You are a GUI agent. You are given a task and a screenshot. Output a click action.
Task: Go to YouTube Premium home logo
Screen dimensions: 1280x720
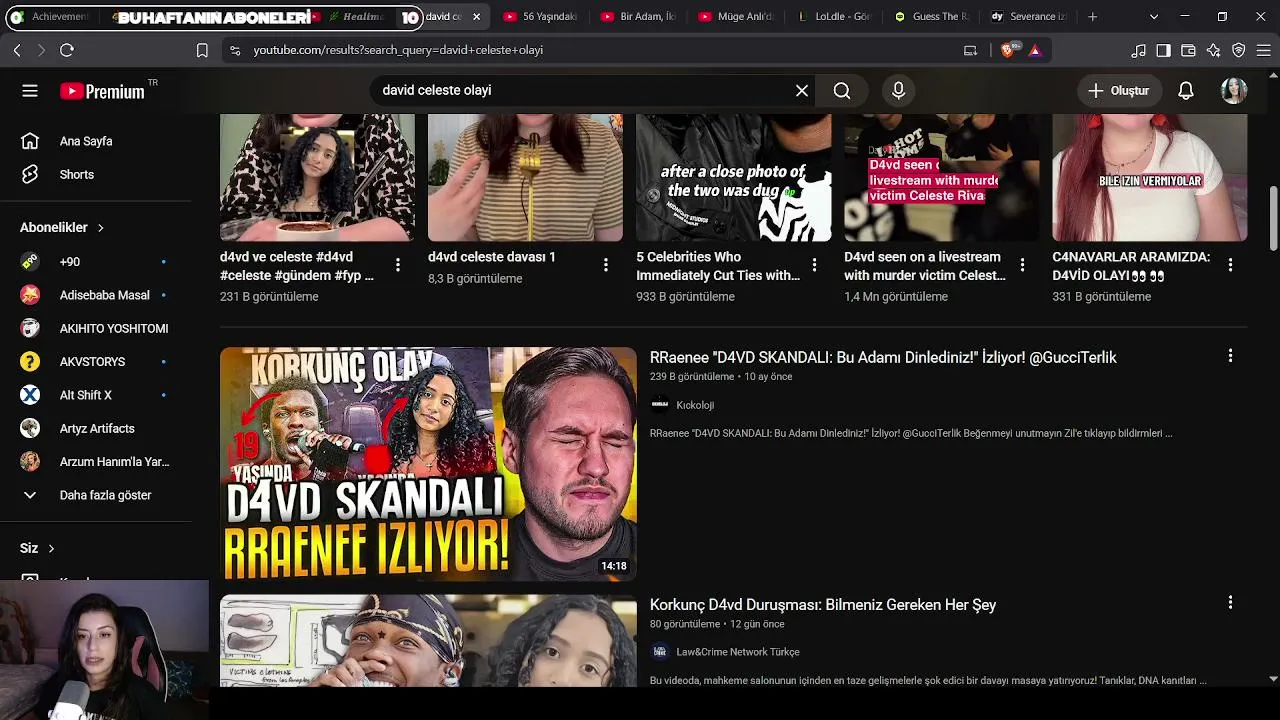[x=102, y=91]
